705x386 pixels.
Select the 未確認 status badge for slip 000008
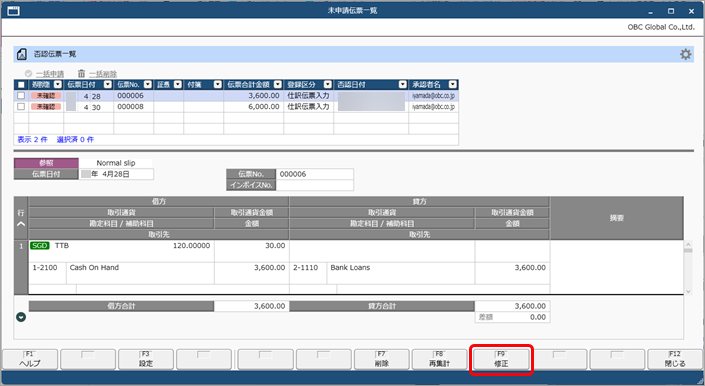pyautogui.click(x=46, y=106)
